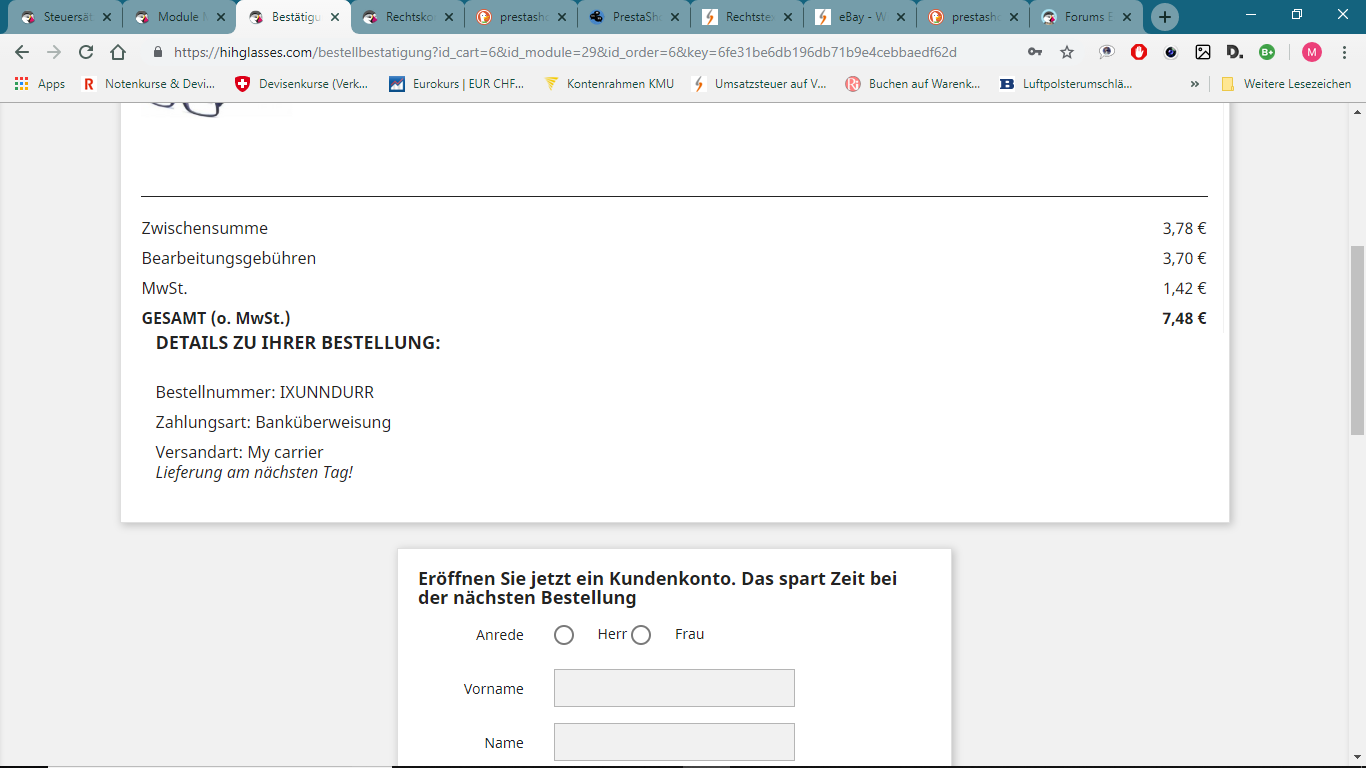Close the 'Forums' tab
The image size is (1366, 768).
(x=1127, y=17)
